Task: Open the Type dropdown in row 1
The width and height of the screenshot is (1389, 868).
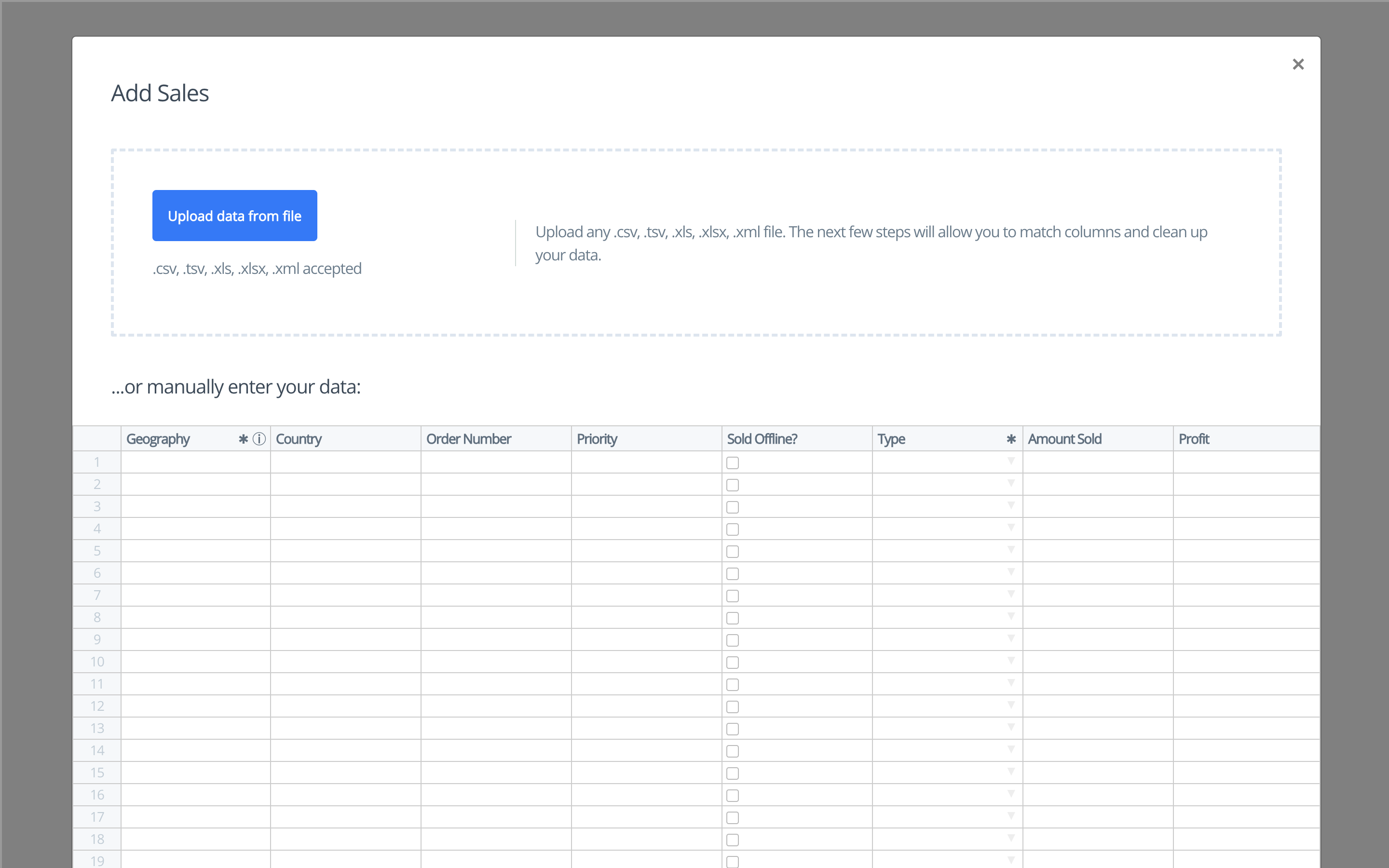Action: (x=1011, y=461)
